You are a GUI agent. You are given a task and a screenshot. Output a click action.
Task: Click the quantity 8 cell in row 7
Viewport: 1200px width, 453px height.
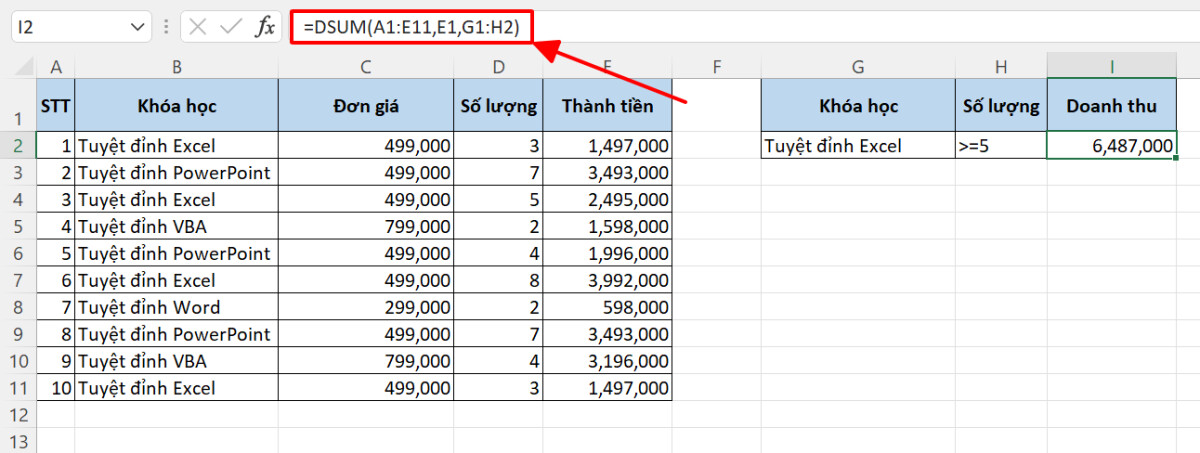[x=498, y=280]
